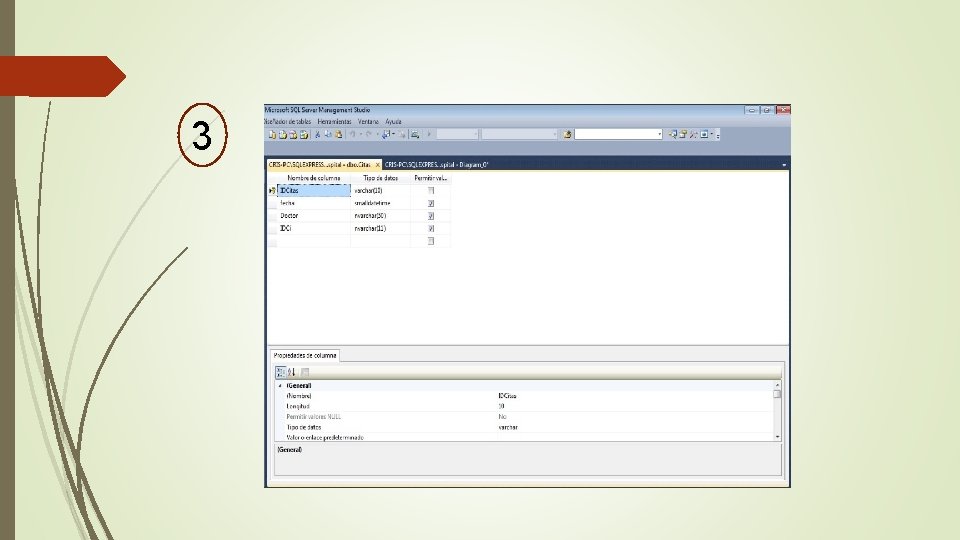Click the Tipo de datos cell of IDCi row
960x540 pixels.
(x=380, y=228)
